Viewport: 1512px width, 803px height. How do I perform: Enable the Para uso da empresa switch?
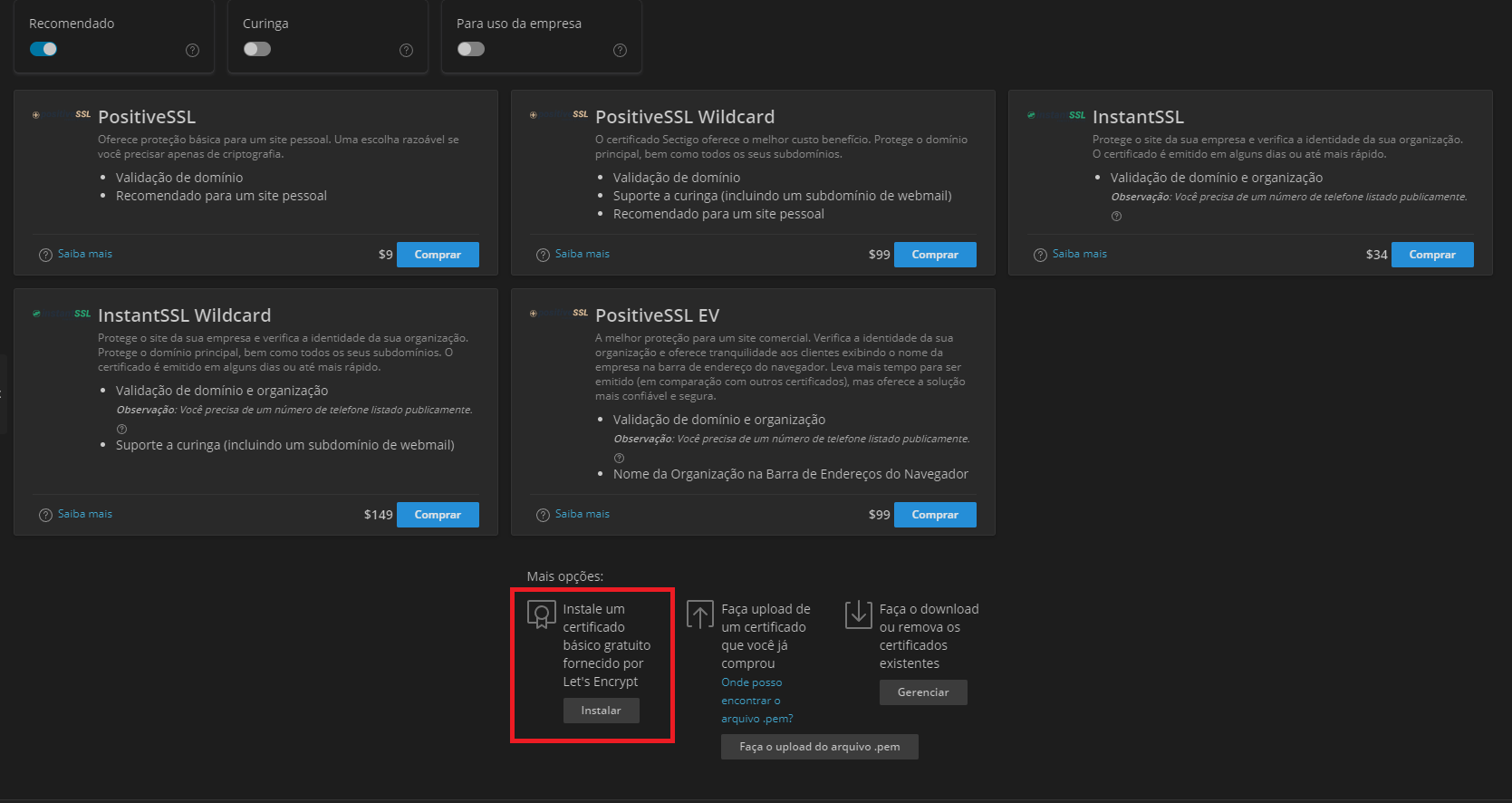471,49
